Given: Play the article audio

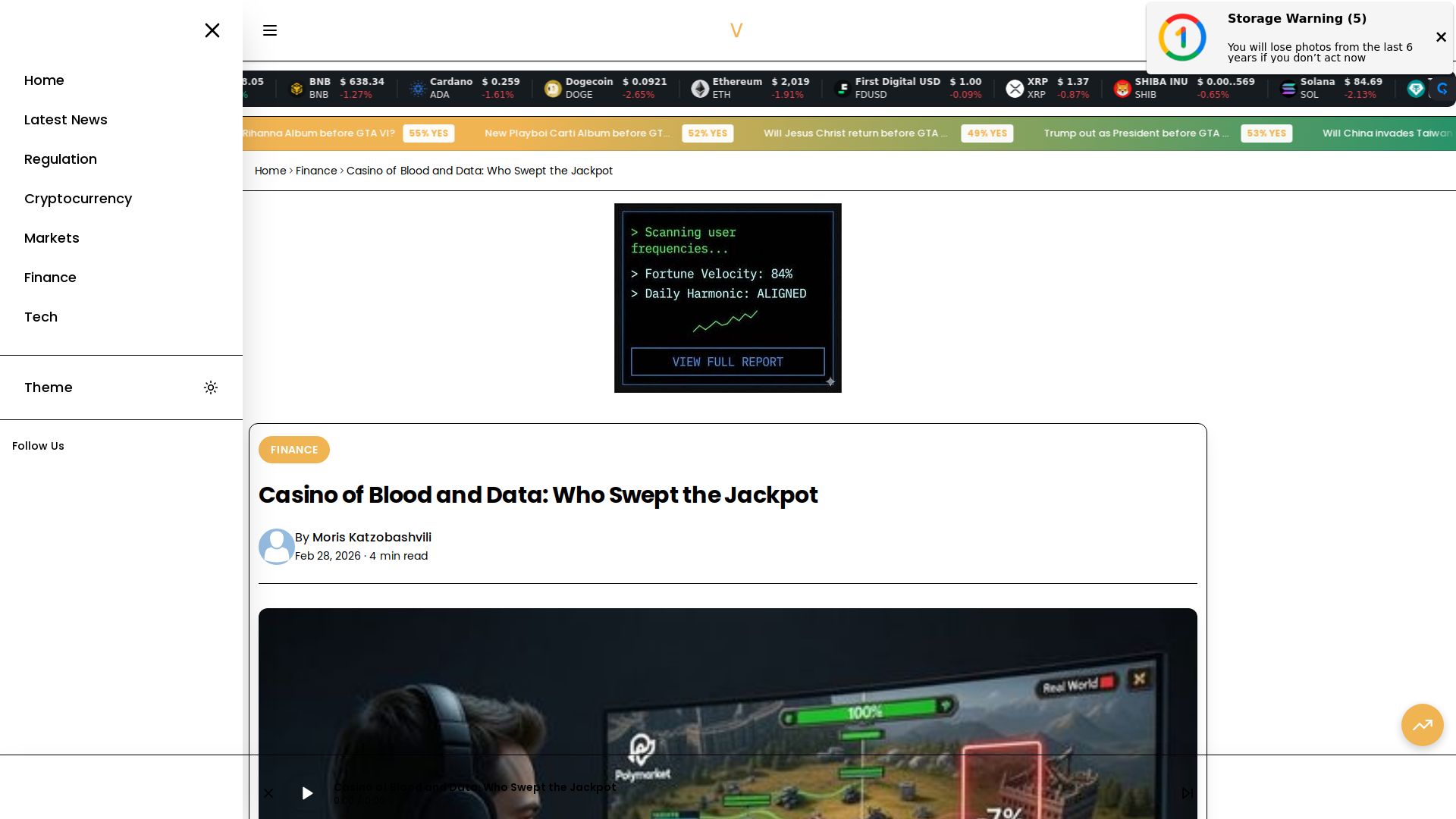Looking at the screenshot, I should point(307,793).
